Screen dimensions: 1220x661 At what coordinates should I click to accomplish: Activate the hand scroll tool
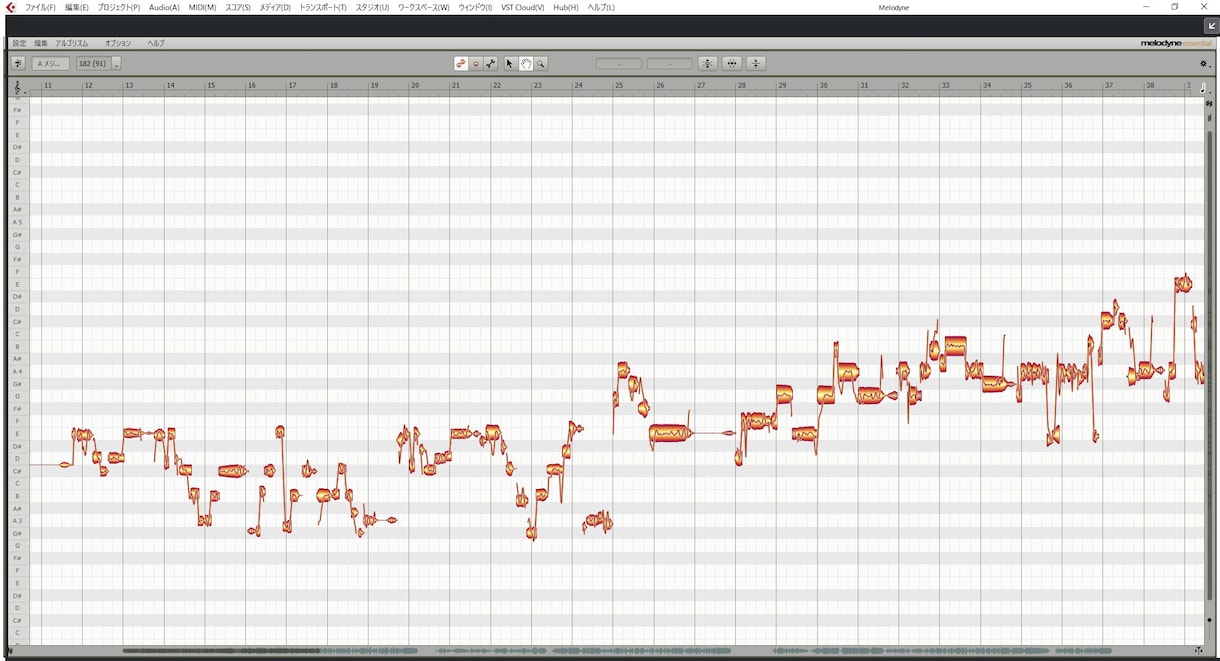525,63
